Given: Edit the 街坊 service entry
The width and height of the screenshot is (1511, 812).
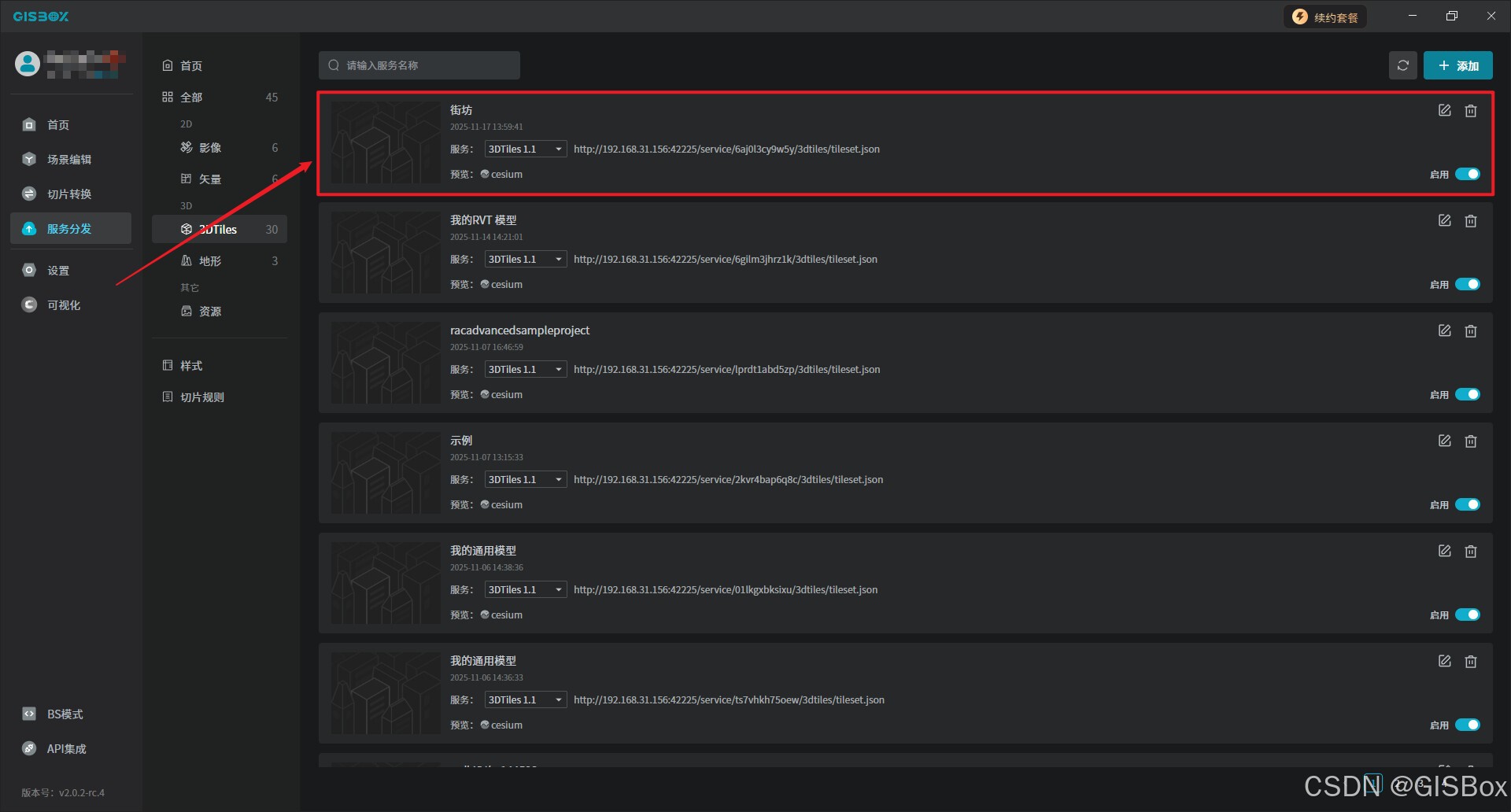Looking at the screenshot, I should click(1444, 111).
